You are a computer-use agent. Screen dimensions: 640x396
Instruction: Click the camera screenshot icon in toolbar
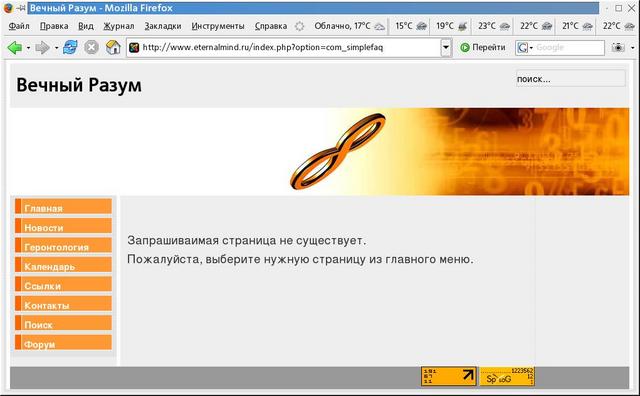tap(618, 47)
